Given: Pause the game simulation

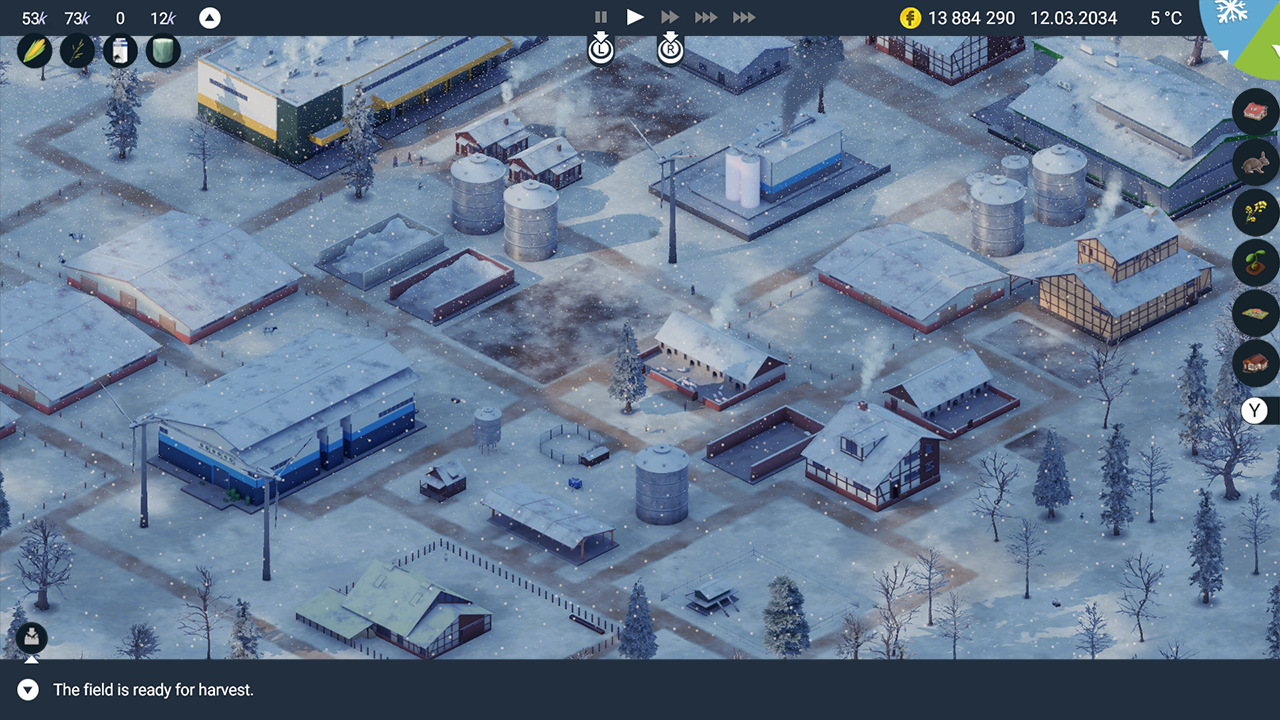Looking at the screenshot, I should click(601, 16).
